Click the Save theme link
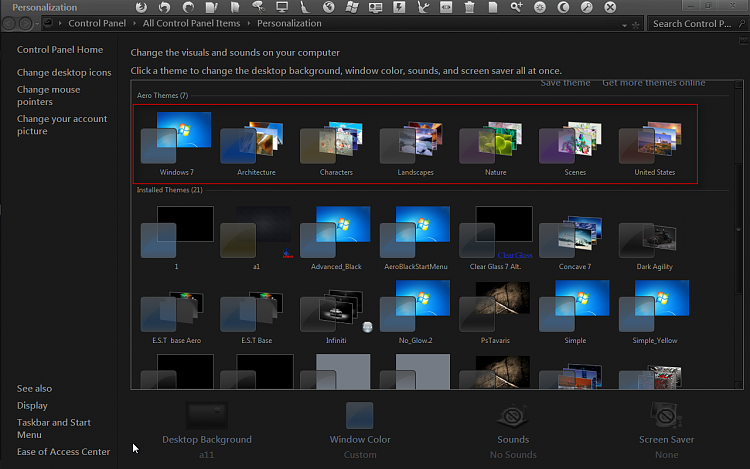Screen dimensions: 750x469 565,83
